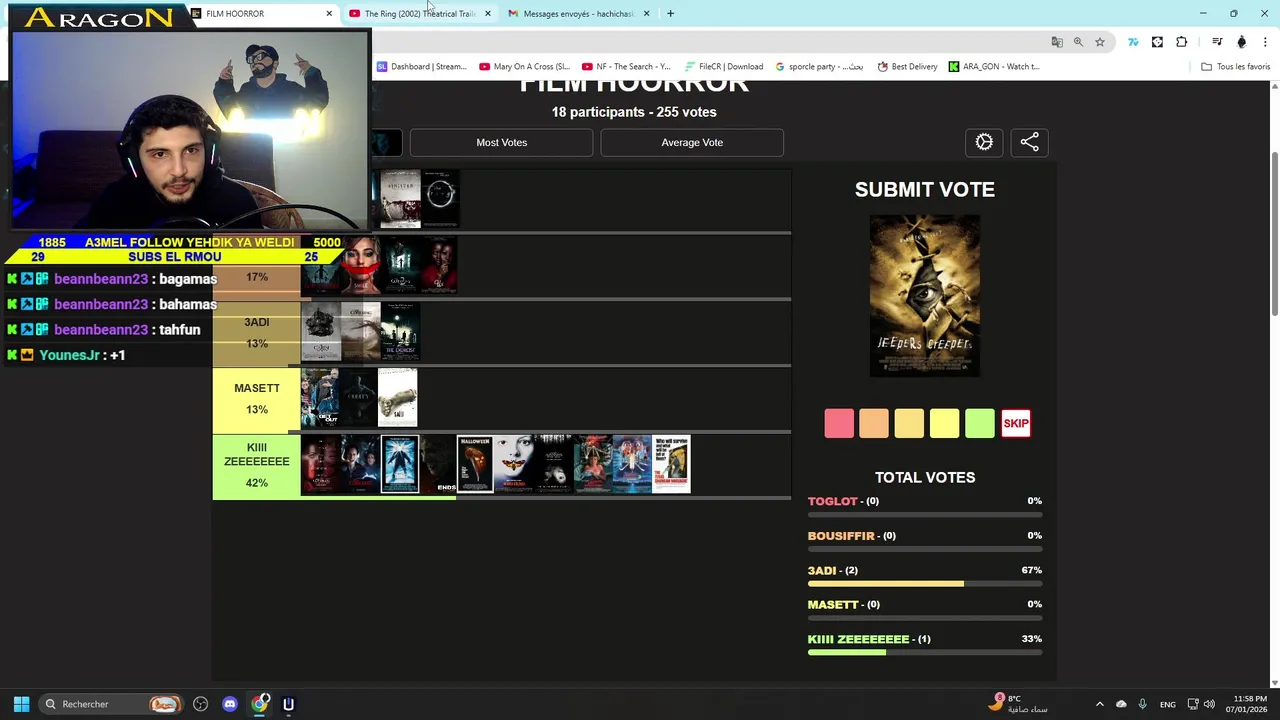This screenshot has width=1280, height=720.
Task: Open Dashboard Streamlabs bookmark
Action: 421,67
